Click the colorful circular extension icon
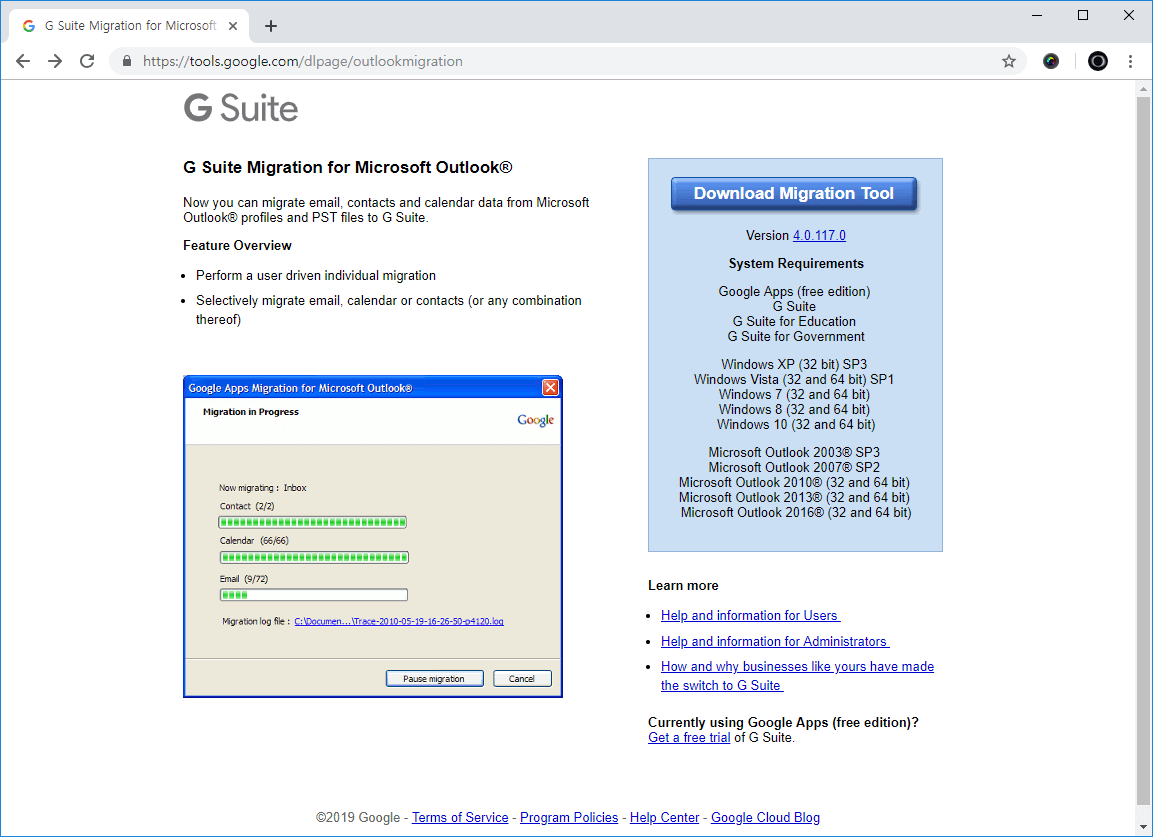The image size is (1153, 837). click(x=1051, y=61)
